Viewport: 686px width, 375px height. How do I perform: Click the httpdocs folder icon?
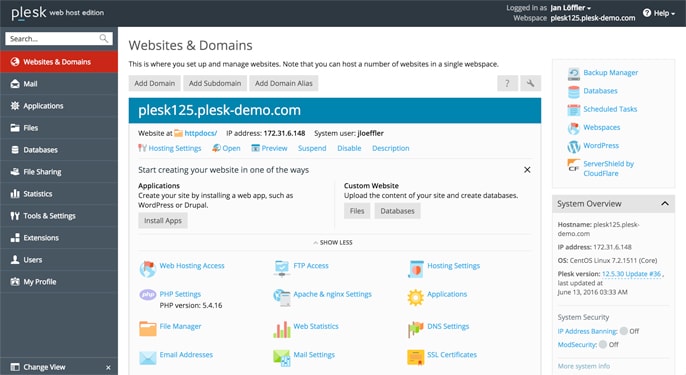pyautogui.click(x=178, y=133)
